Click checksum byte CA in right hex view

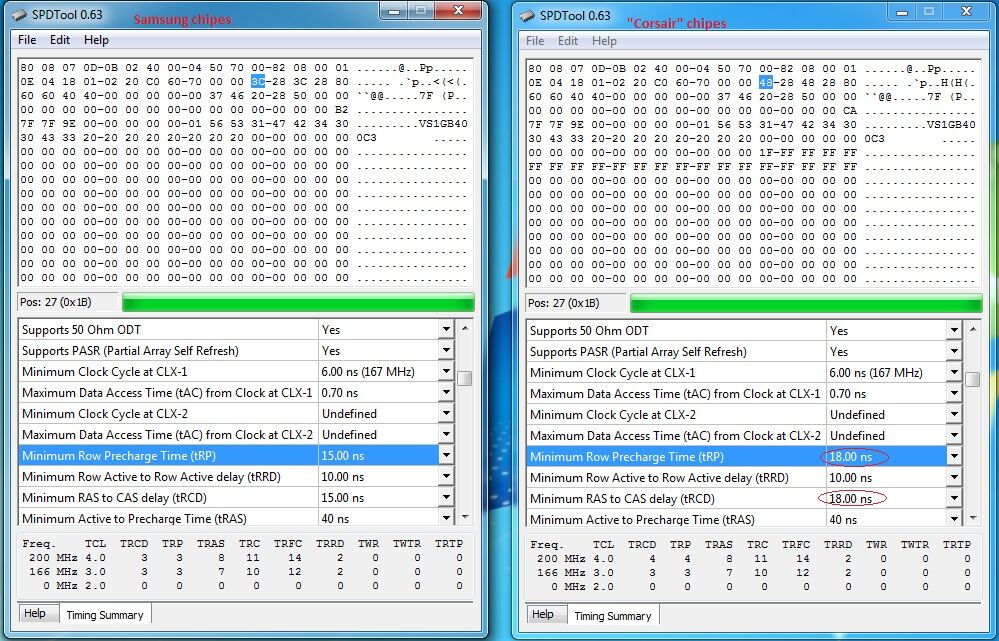(850, 111)
